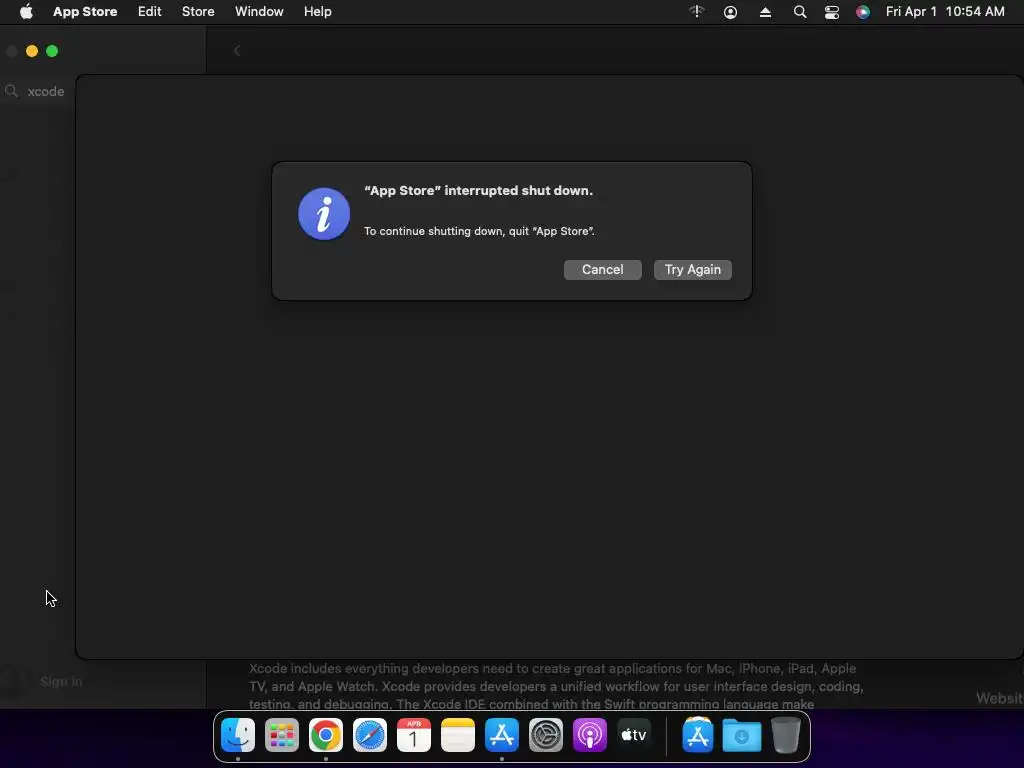The height and width of the screenshot is (768, 1024).
Task: Click the eject icon in menu bar
Action: pyautogui.click(x=765, y=12)
